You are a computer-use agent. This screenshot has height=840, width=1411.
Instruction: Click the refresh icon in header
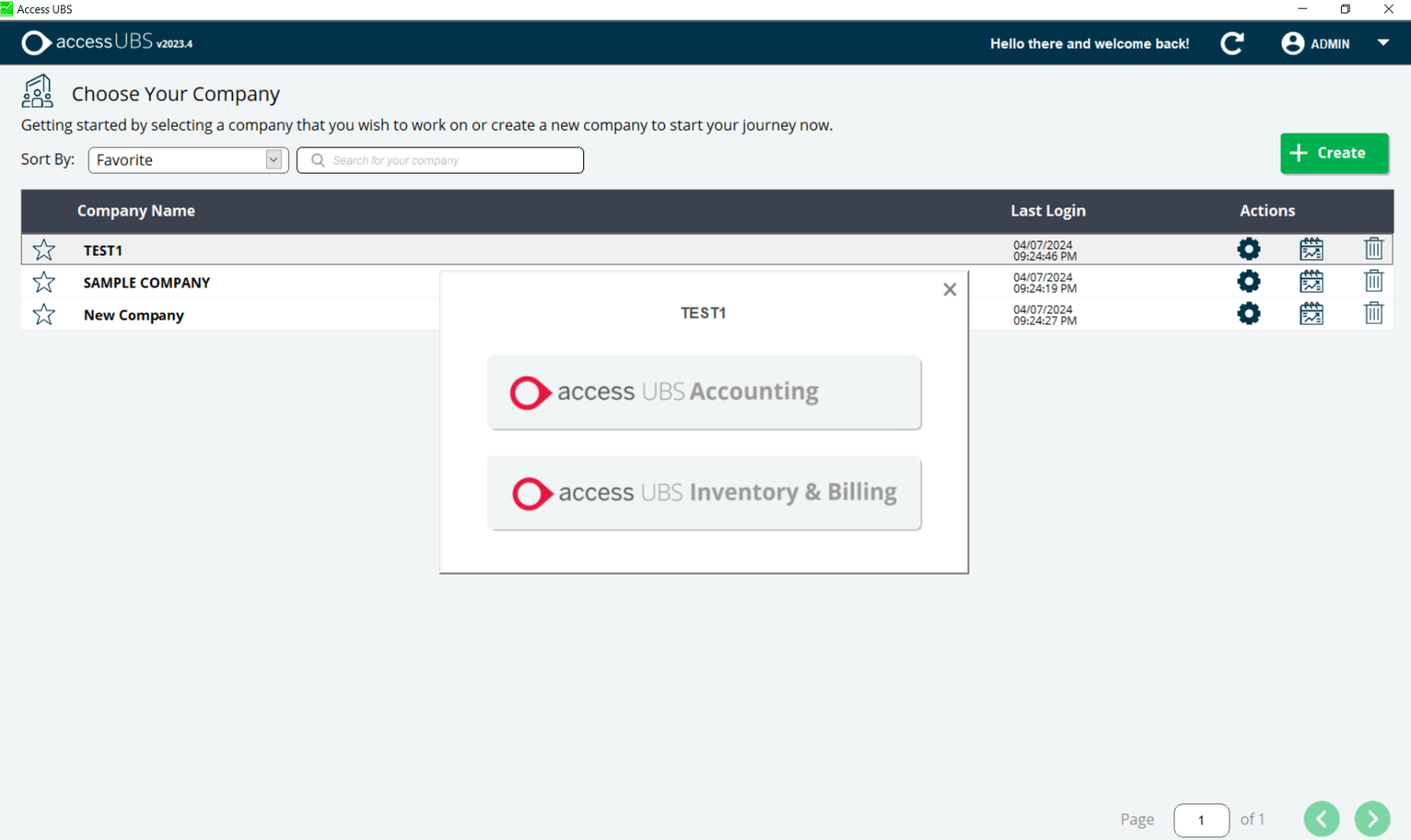[x=1231, y=43]
